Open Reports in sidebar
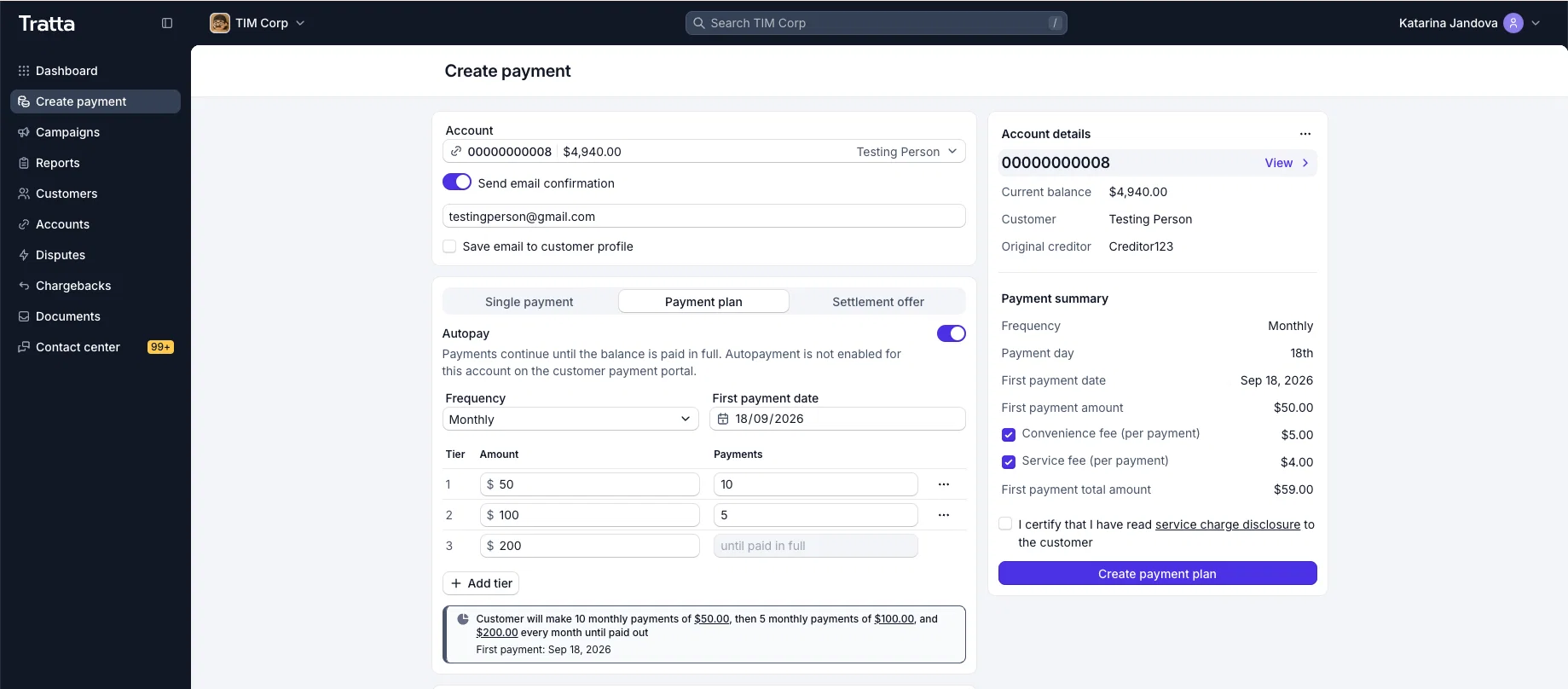Image resolution: width=1568 pixels, height=689 pixels. click(x=95, y=163)
